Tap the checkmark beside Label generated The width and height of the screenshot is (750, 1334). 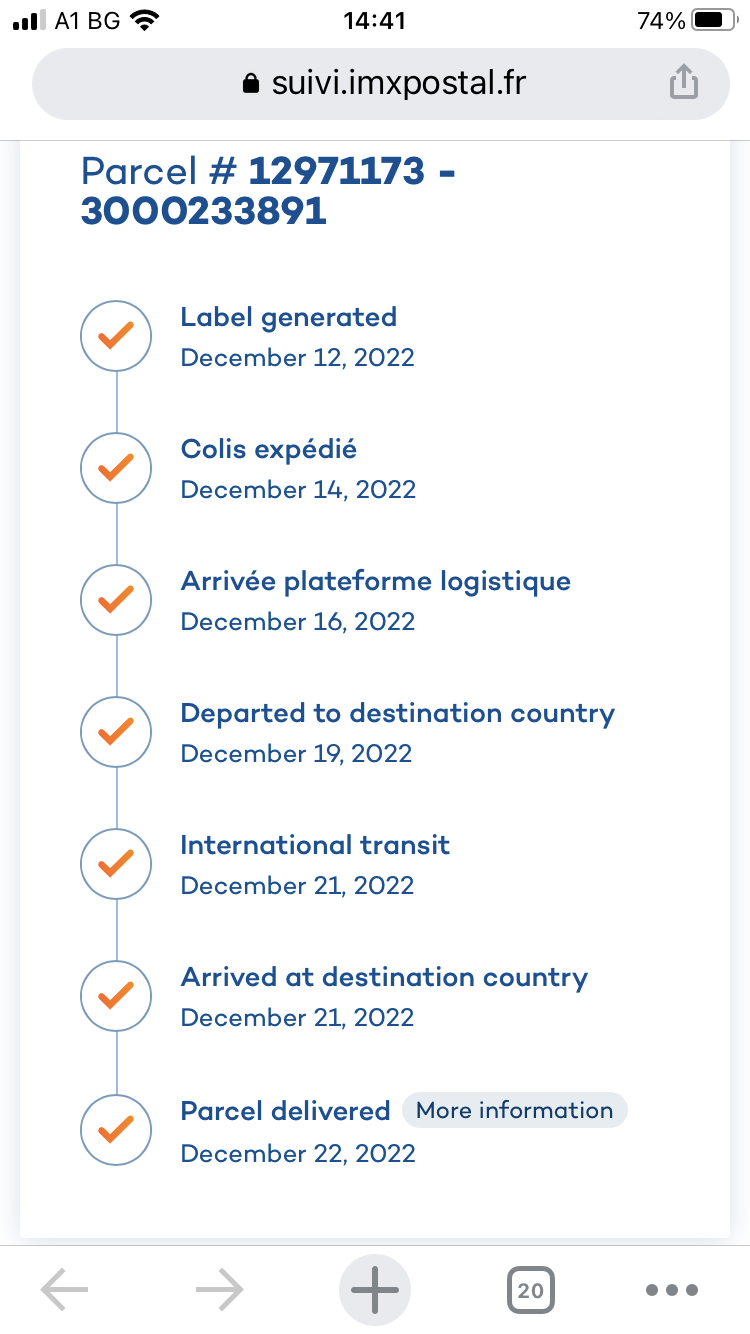pos(116,336)
